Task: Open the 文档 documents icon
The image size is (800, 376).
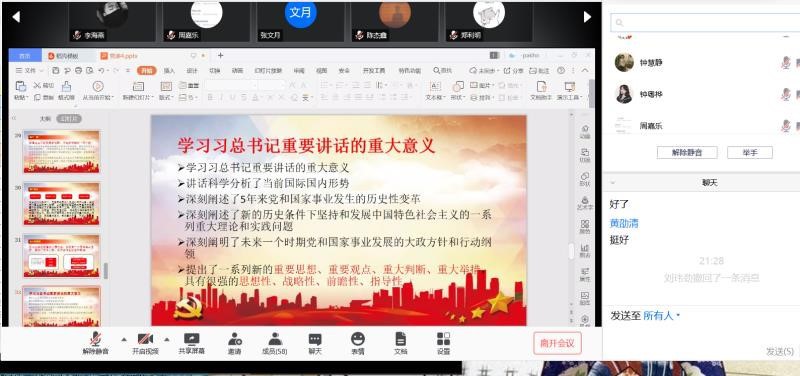Action: [401, 343]
